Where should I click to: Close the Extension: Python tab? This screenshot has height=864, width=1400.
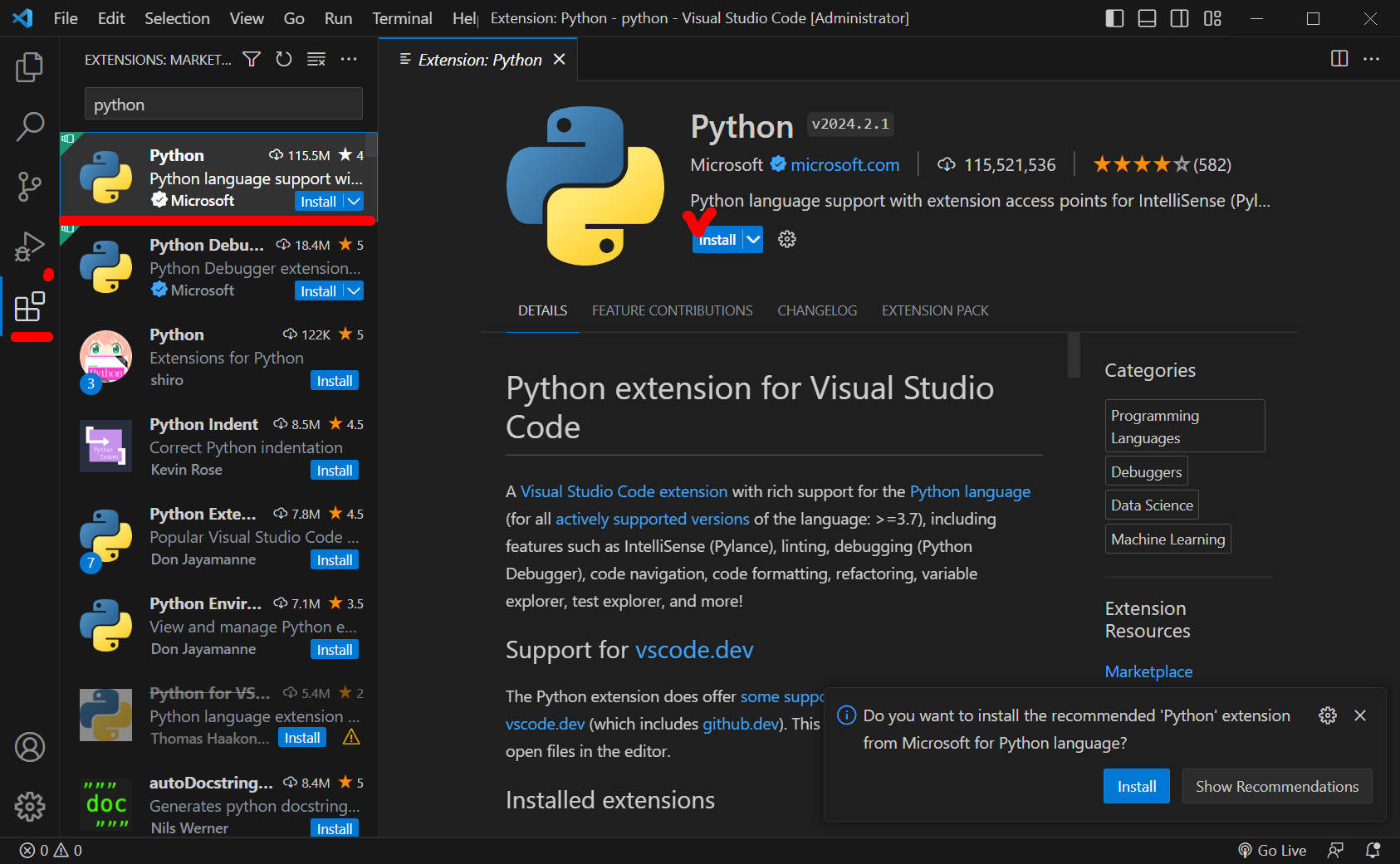pos(560,59)
